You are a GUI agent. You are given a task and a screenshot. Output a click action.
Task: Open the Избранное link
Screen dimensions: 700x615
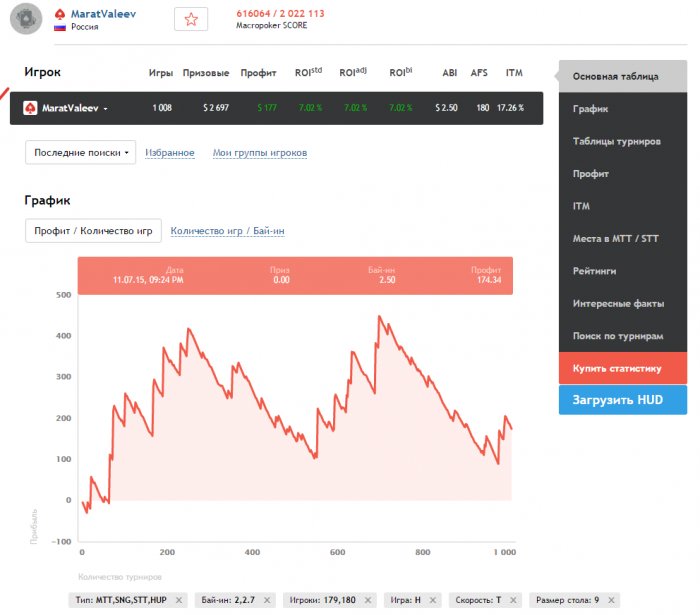[170, 153]
